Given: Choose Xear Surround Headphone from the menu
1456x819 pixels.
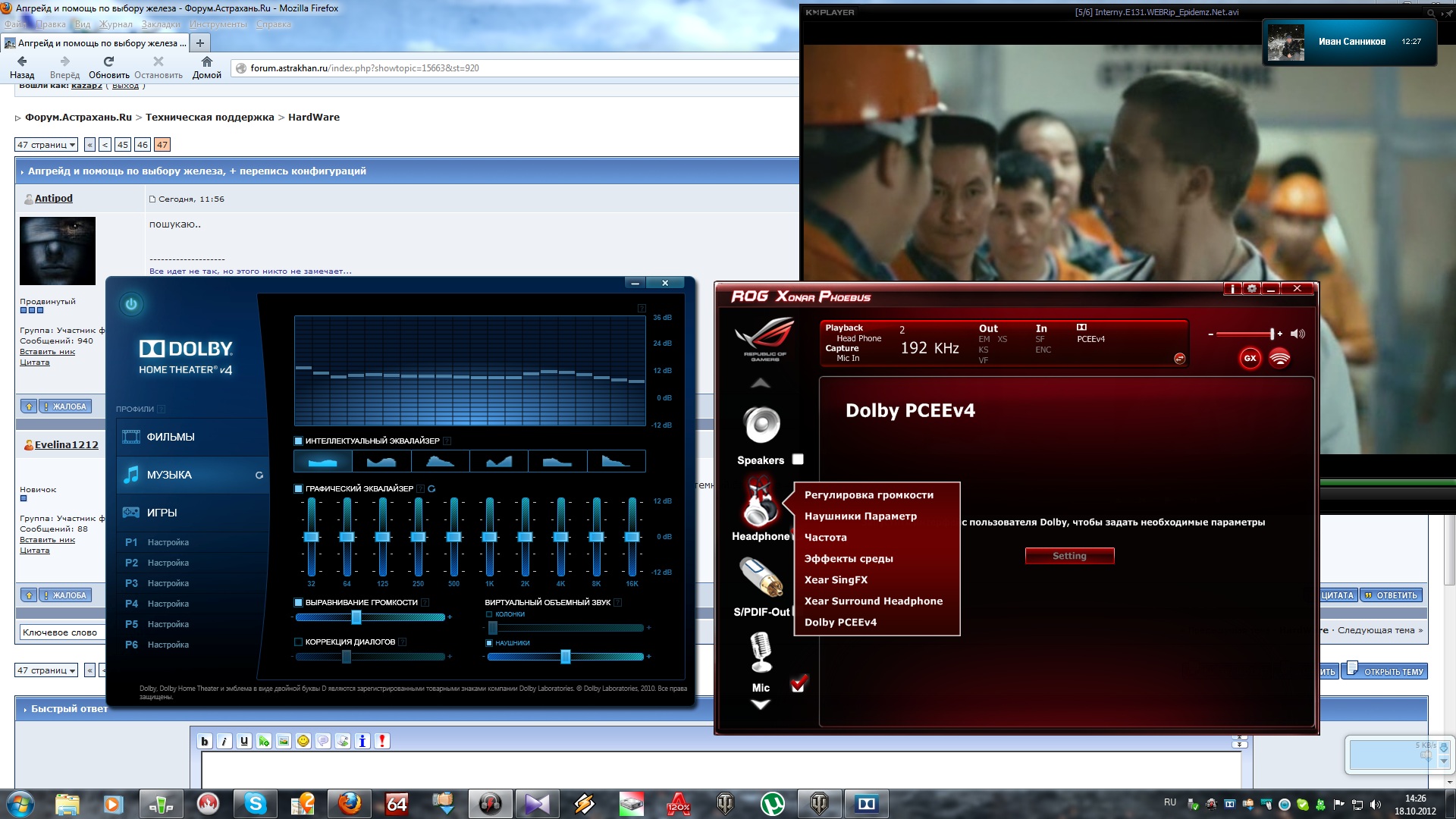Looking at the screenshot, I should [873, 601].
